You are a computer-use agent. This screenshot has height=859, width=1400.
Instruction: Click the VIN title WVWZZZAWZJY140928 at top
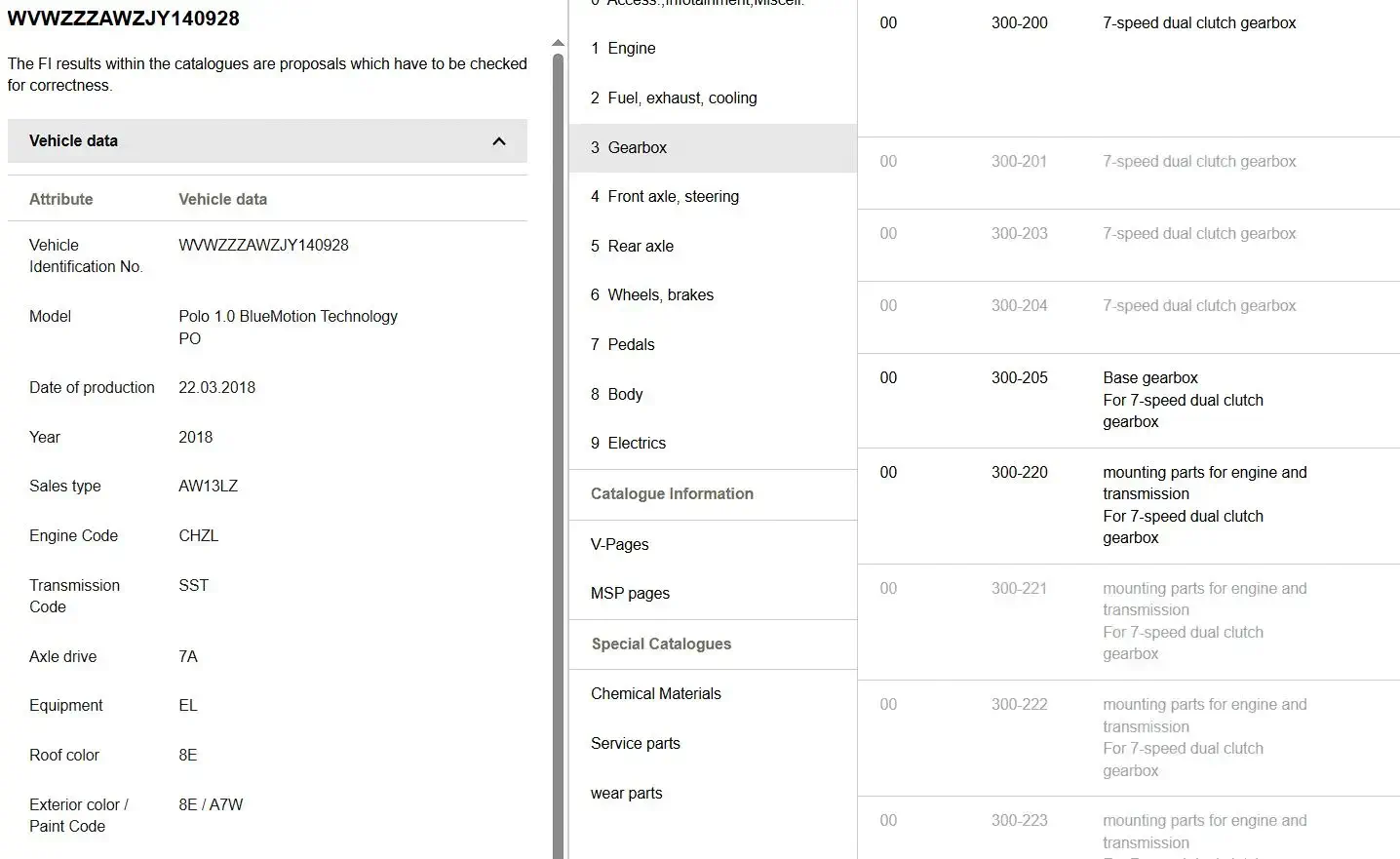click(x=123, y=19)
